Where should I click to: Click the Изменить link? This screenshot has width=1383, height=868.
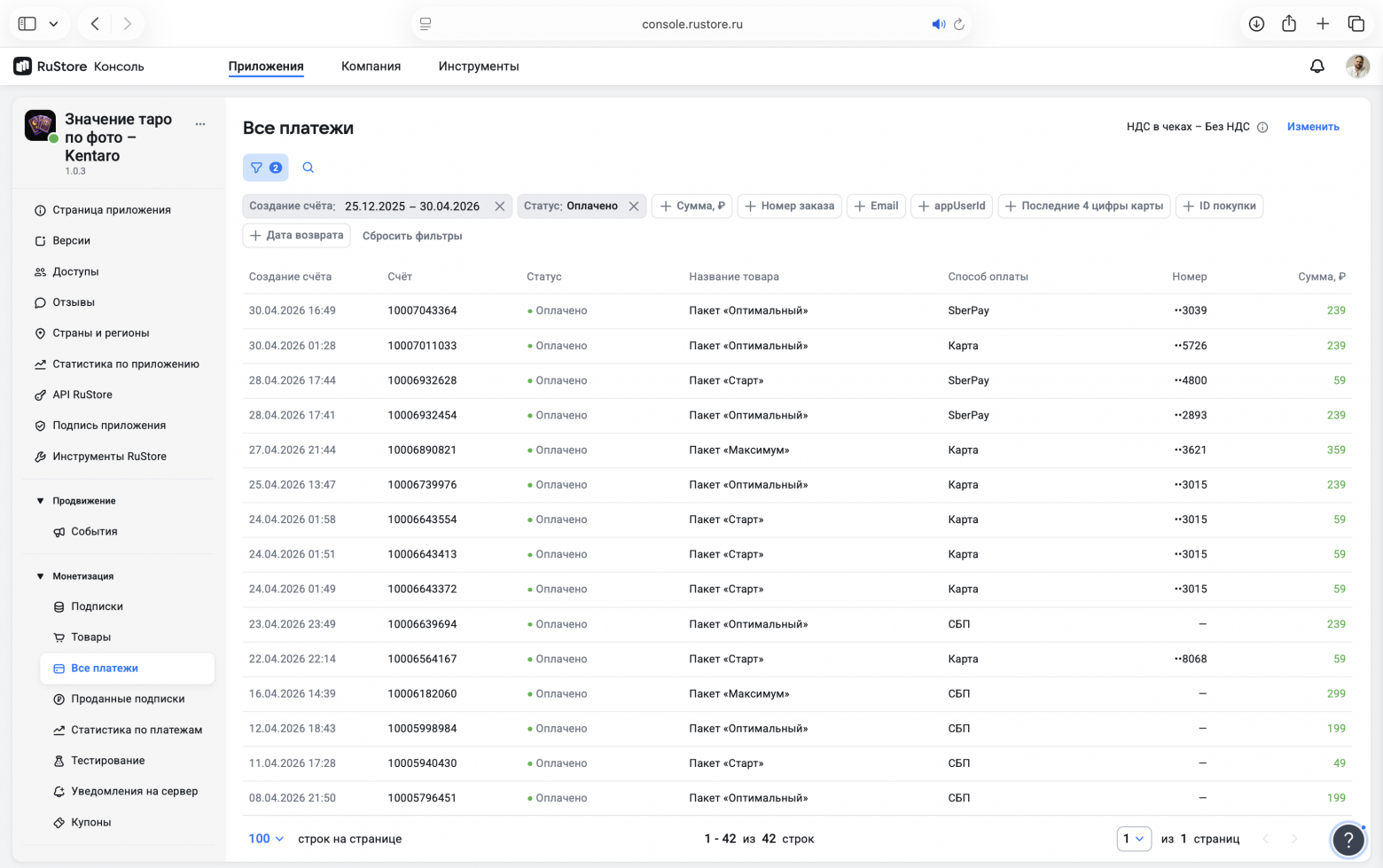[x=1313, y=127]
